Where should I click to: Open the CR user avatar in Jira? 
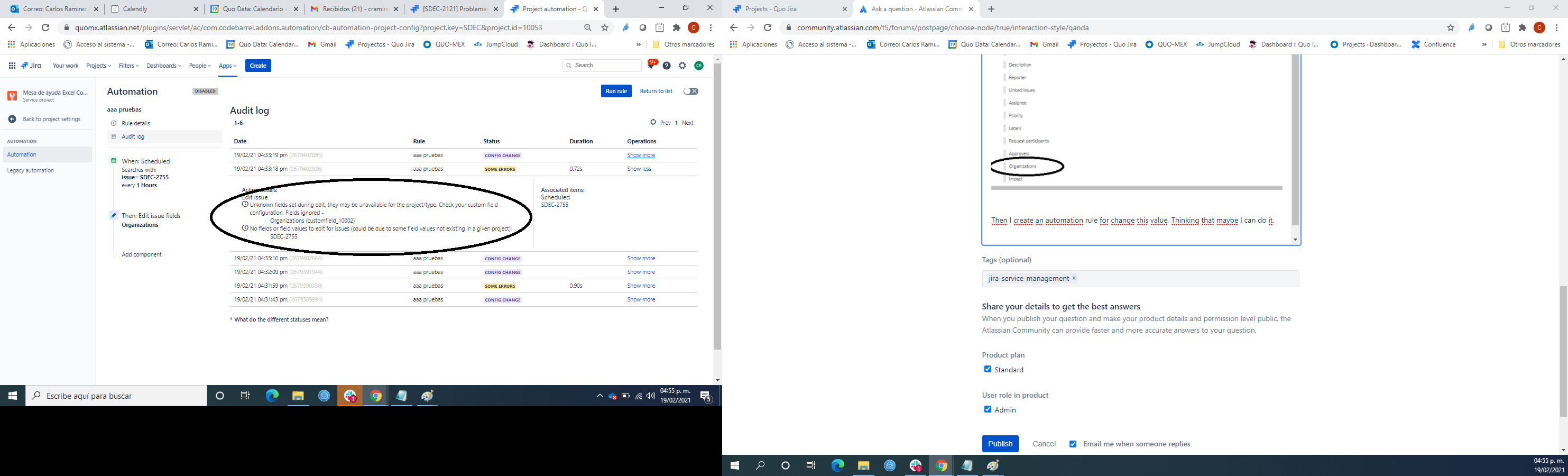coord(699,66)
